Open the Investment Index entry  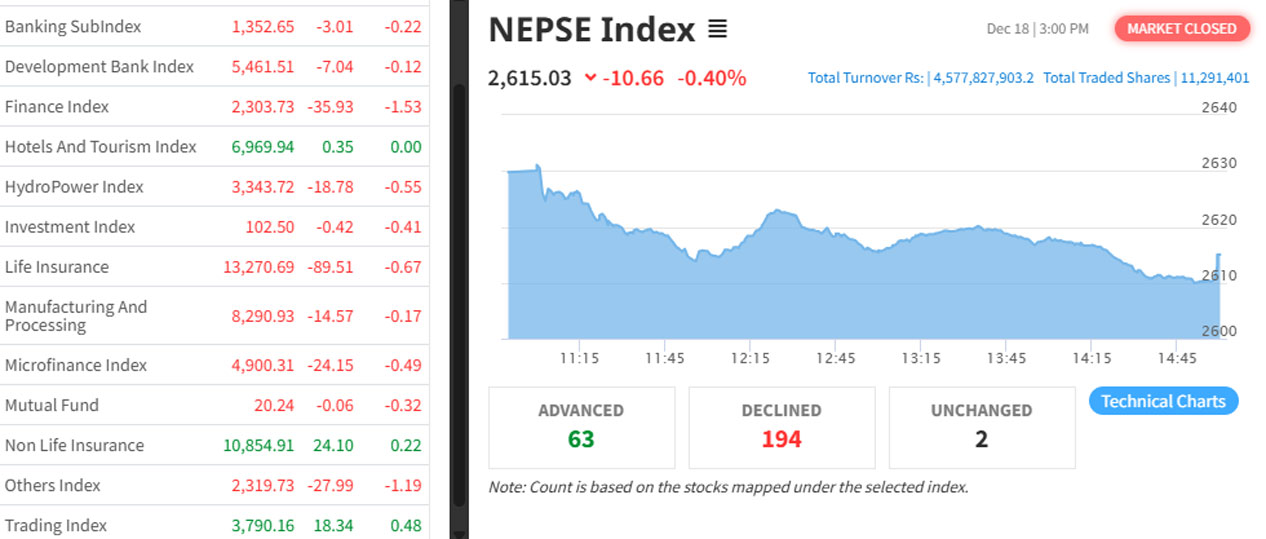point(70,227)
